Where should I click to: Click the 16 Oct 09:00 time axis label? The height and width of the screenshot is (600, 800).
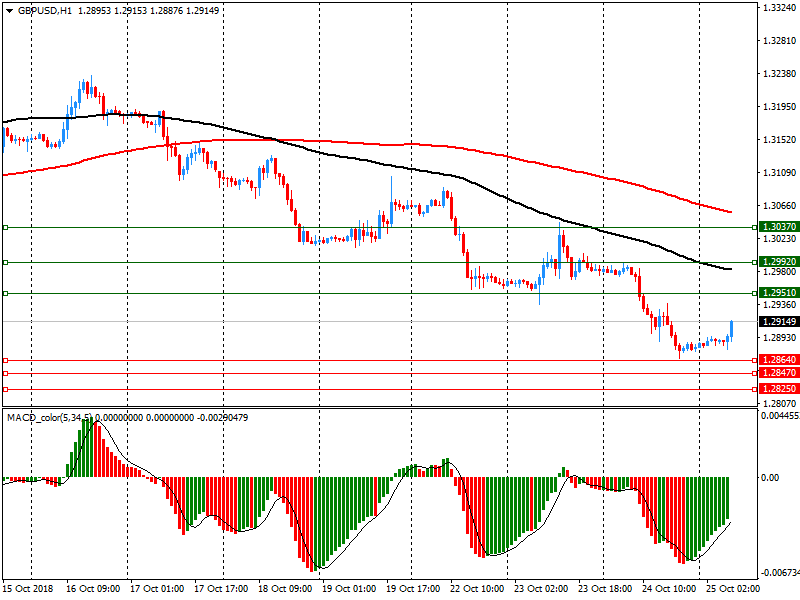[95, 590]
